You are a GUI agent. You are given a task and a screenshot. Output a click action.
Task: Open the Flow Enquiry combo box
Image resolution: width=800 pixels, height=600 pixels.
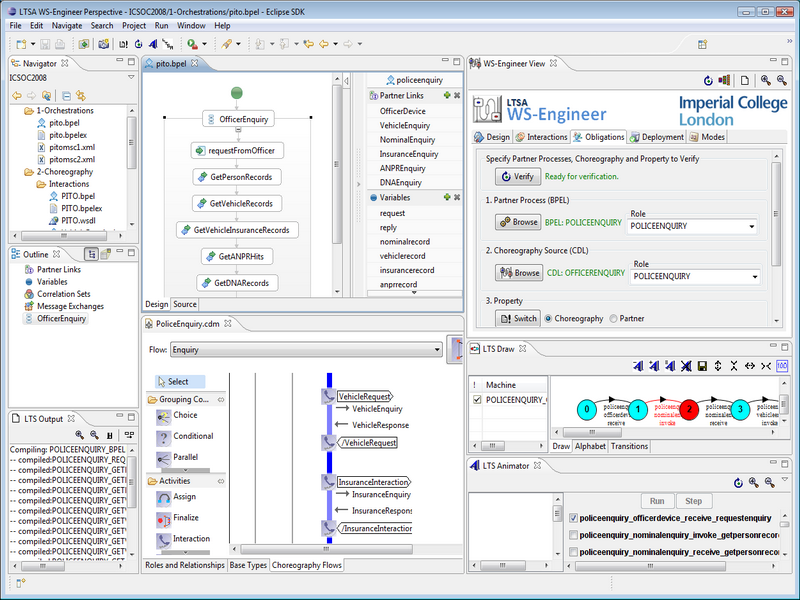(306, 350)
